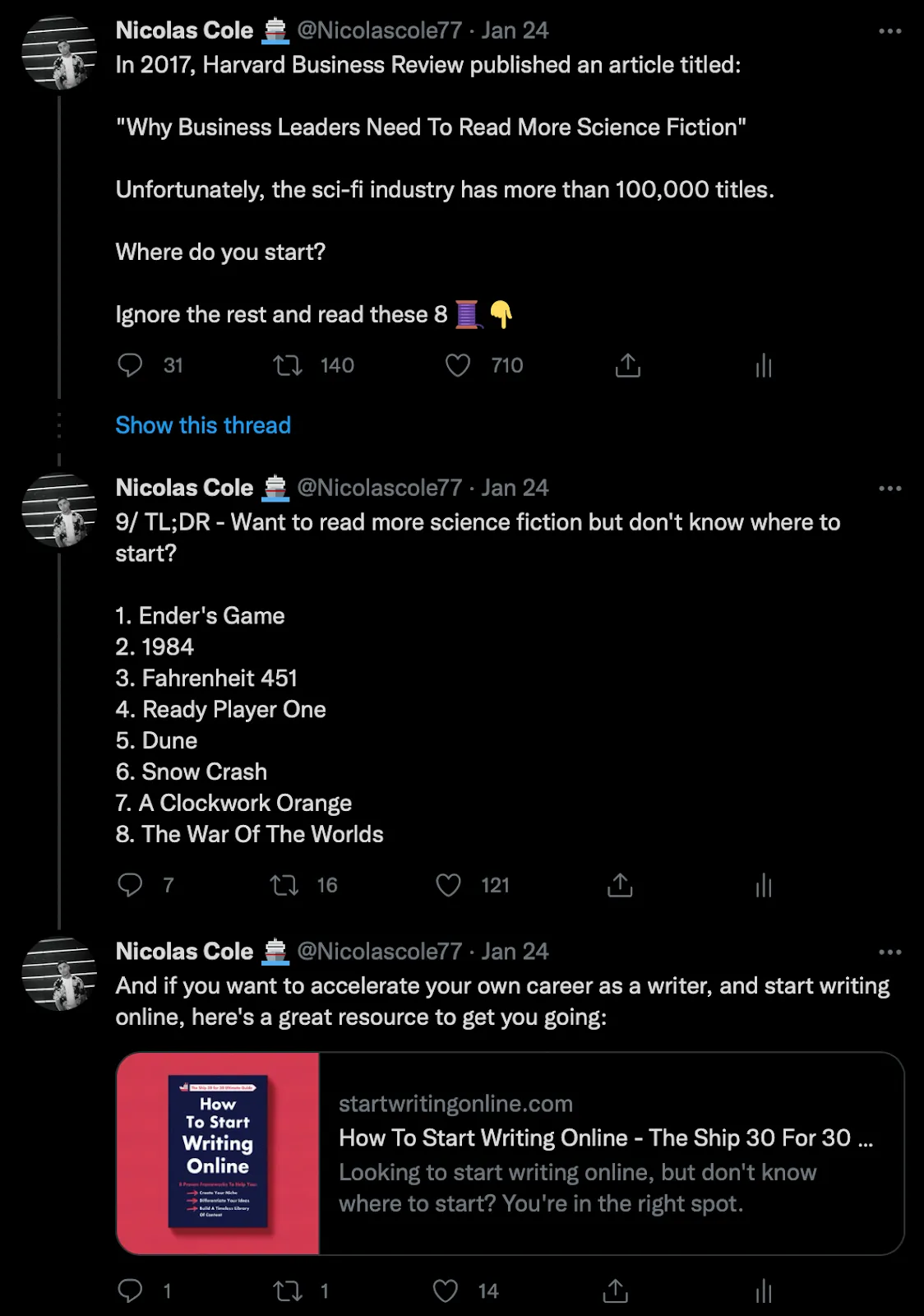Like the tweet with 710 likes
The image size is (924, 1316).
tap(458, 365)
